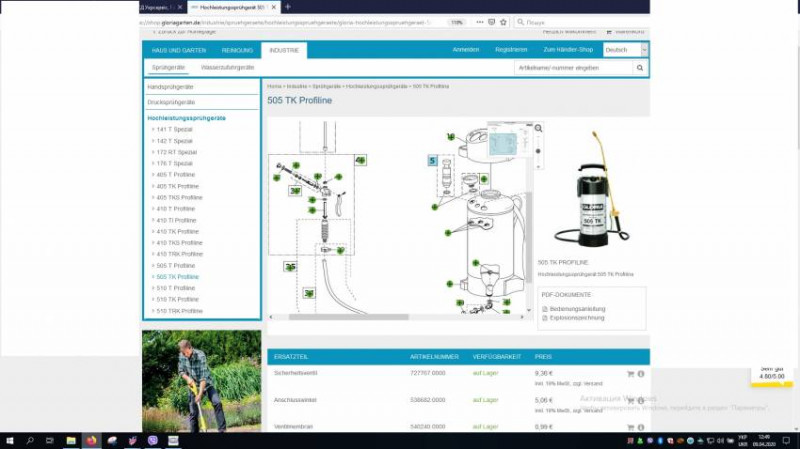800x449 pixels.
Task: Select the Sprühgeräte submenu item
Action: click(x=168, y=67)
